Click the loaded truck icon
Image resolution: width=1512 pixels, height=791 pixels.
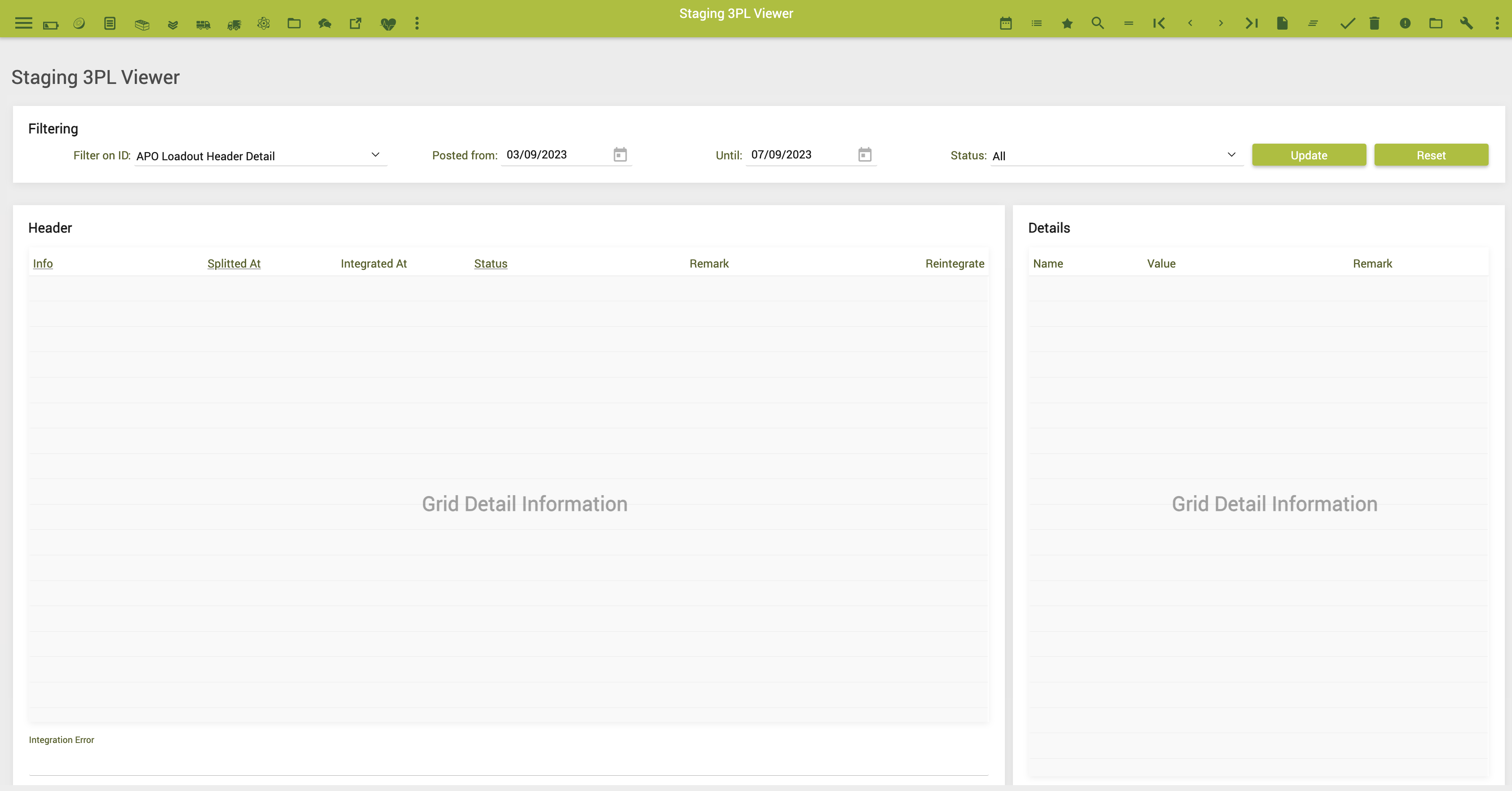(x=203, y=25)
